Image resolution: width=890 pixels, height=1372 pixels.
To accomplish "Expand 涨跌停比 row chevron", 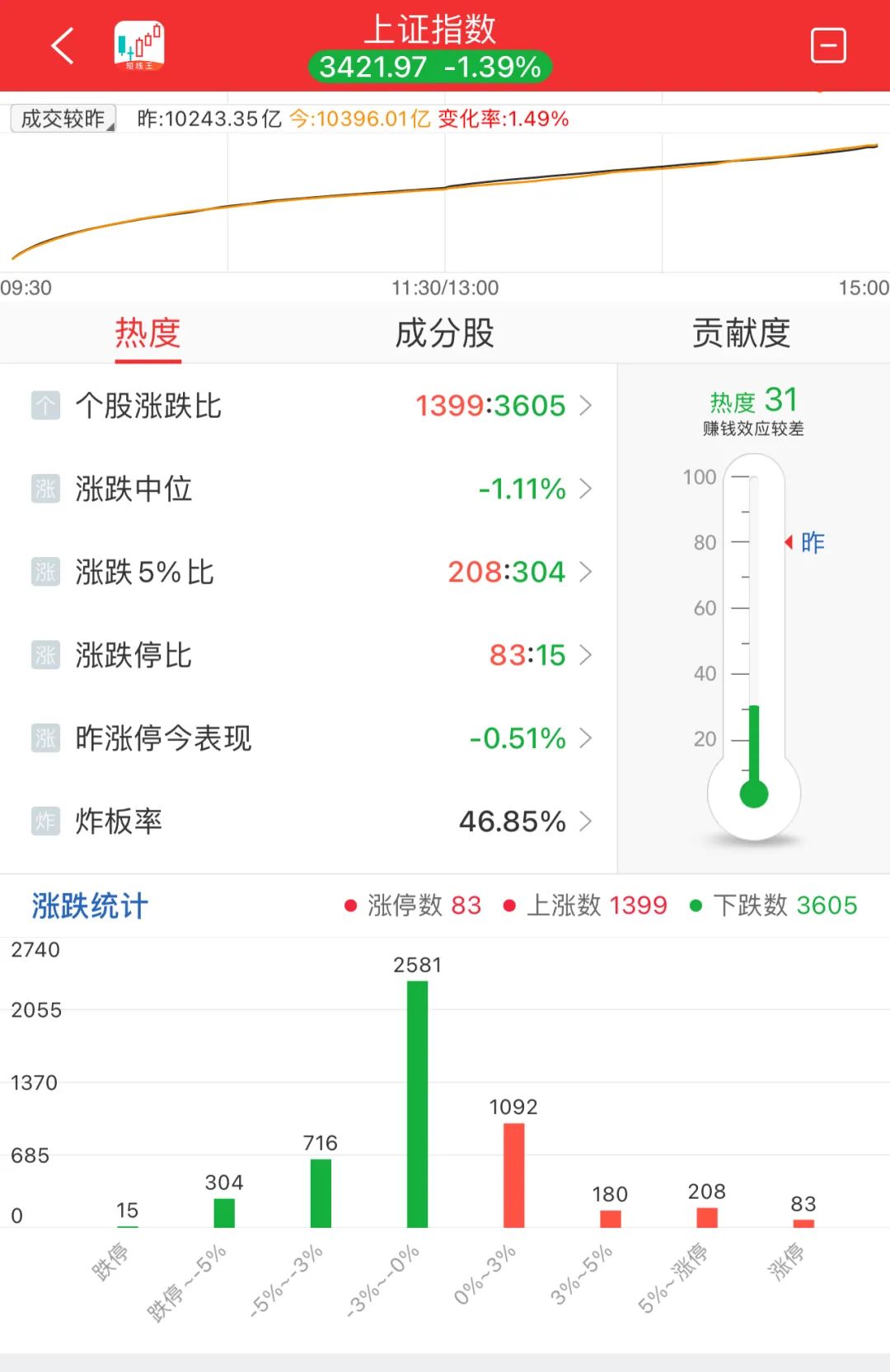I will pos(586,655).
